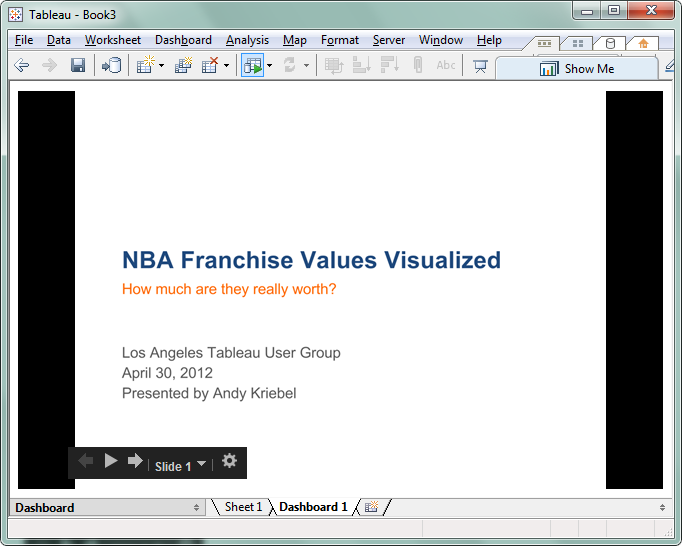Open the Slide 1 selector dropdown
Viewport: 682px width, 546px height.
180,466
